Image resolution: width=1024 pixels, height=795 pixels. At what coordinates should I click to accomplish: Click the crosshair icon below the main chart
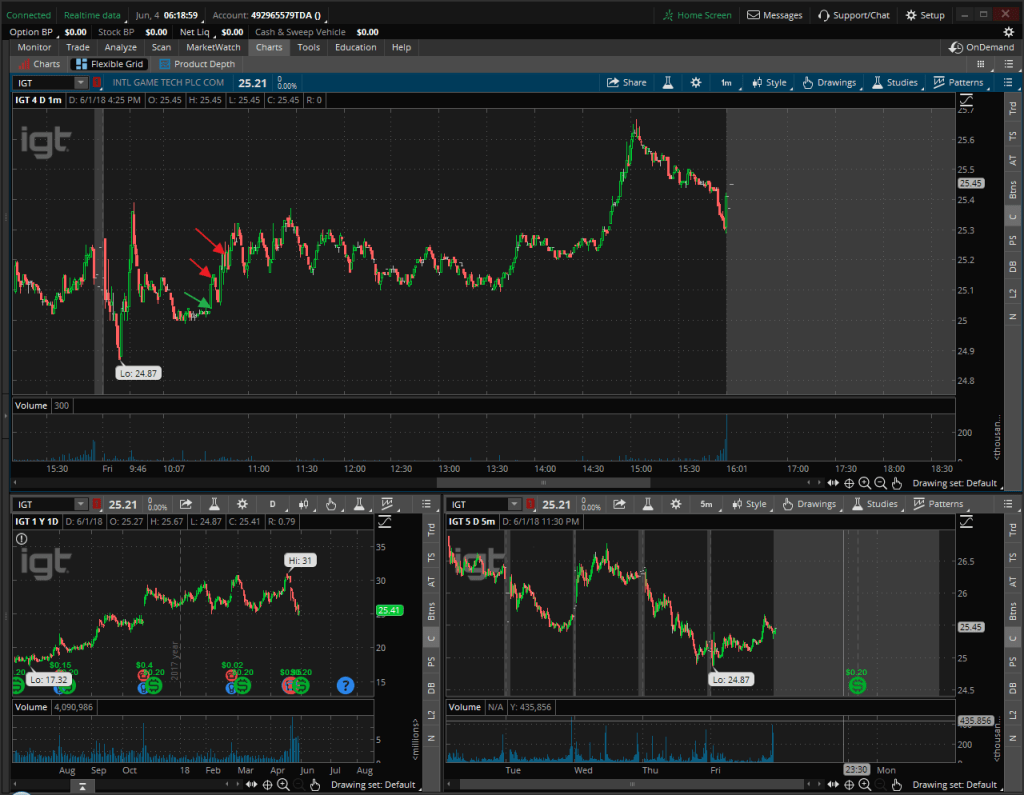(849, 482)
